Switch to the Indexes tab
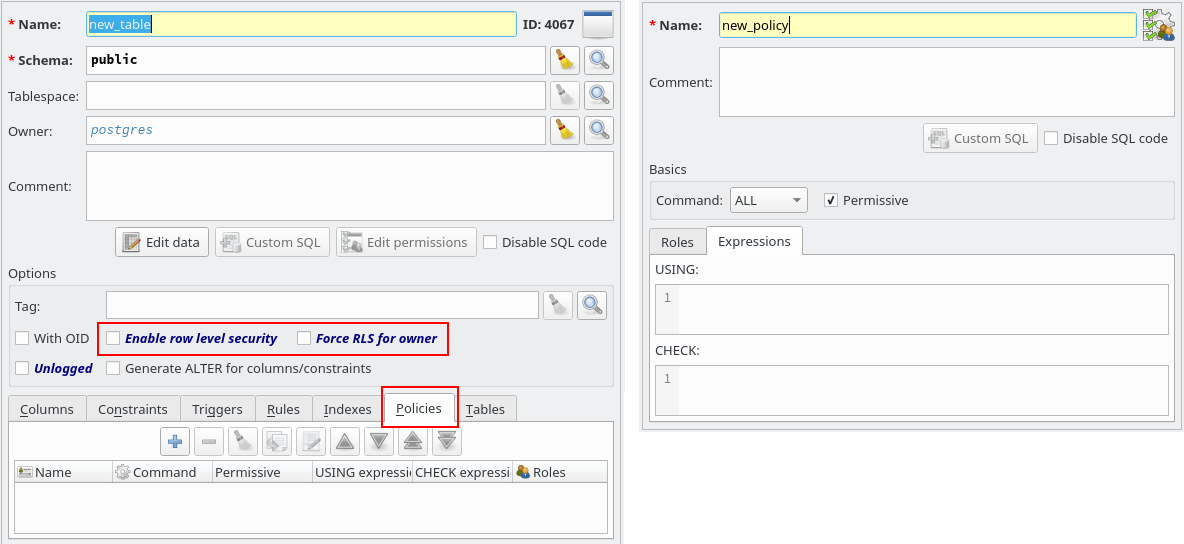This screenshot has width=1184, height=544. 347,409
